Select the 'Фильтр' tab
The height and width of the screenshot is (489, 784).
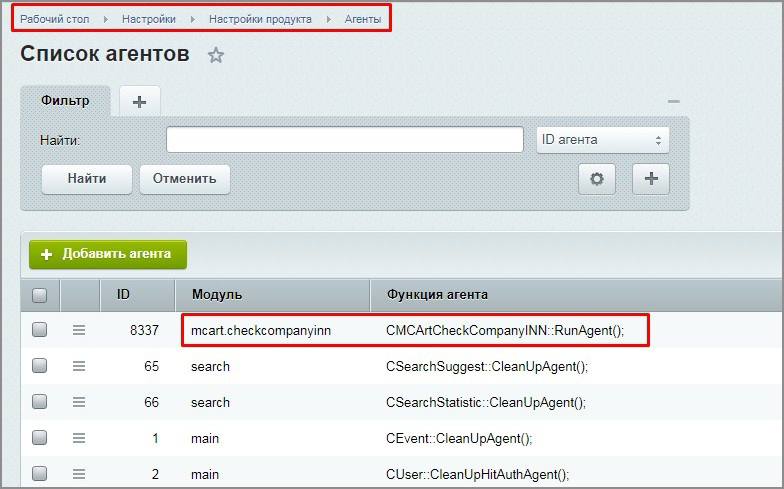(65, 101)
